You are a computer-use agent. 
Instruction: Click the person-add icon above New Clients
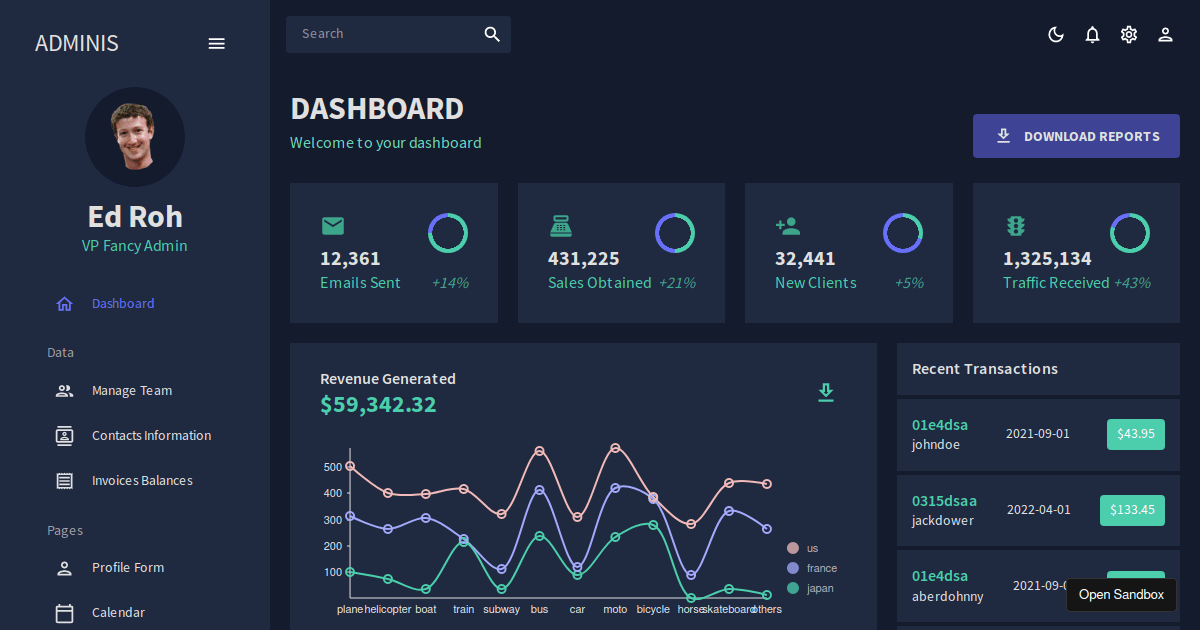(788, 225)
